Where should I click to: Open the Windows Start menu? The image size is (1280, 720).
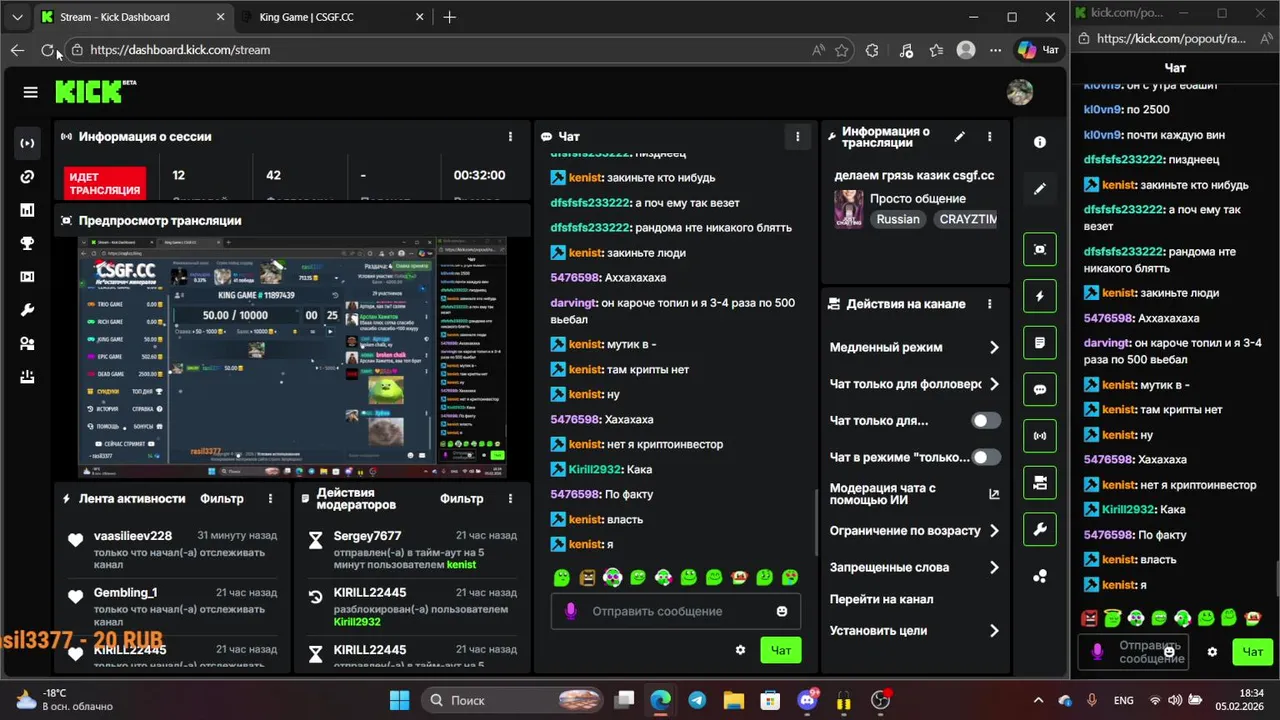(x=399, y=700)
